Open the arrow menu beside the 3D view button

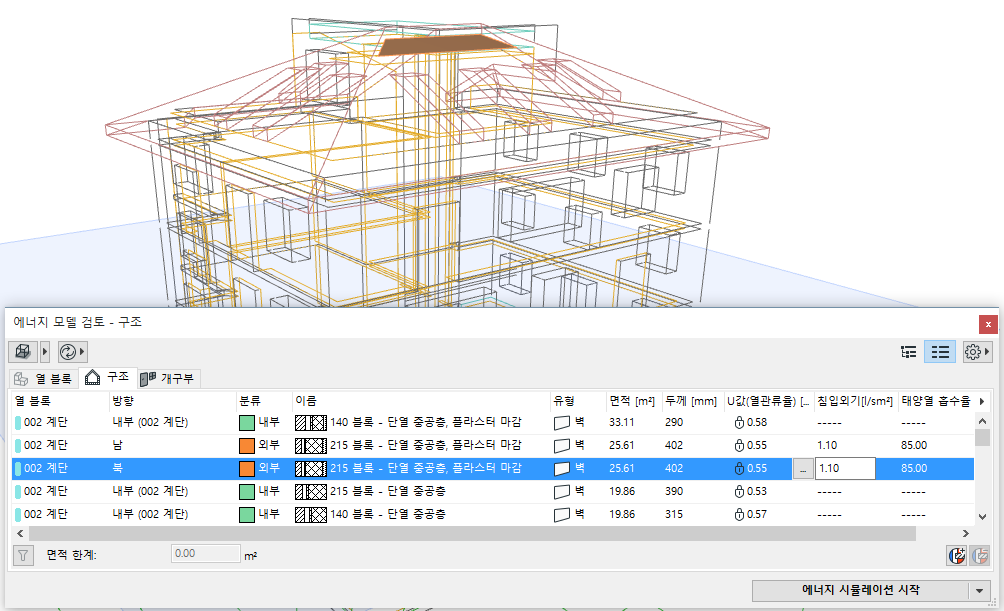(x=45, y=352)
